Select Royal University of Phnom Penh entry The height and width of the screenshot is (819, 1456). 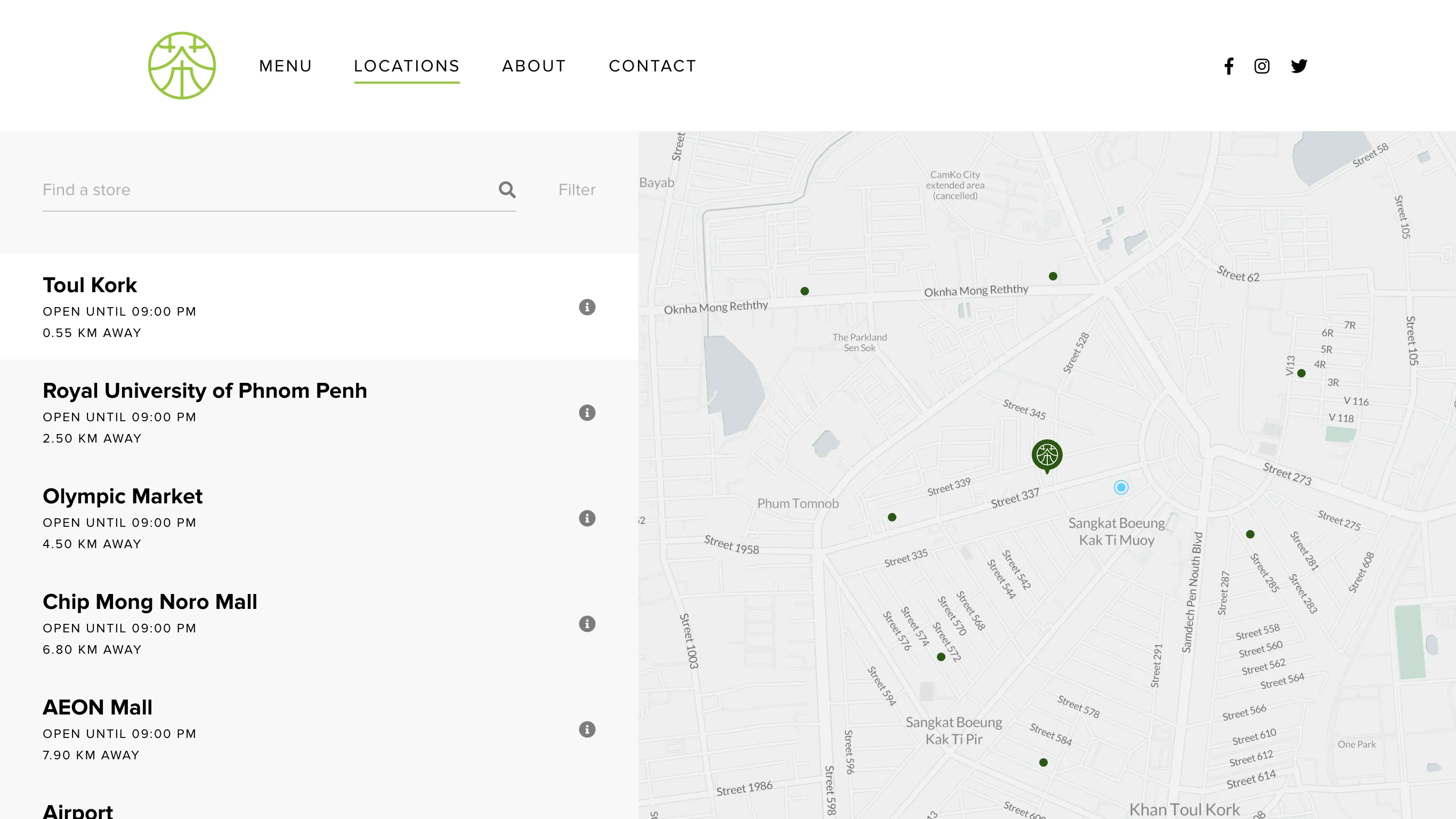tap(319, 412)
